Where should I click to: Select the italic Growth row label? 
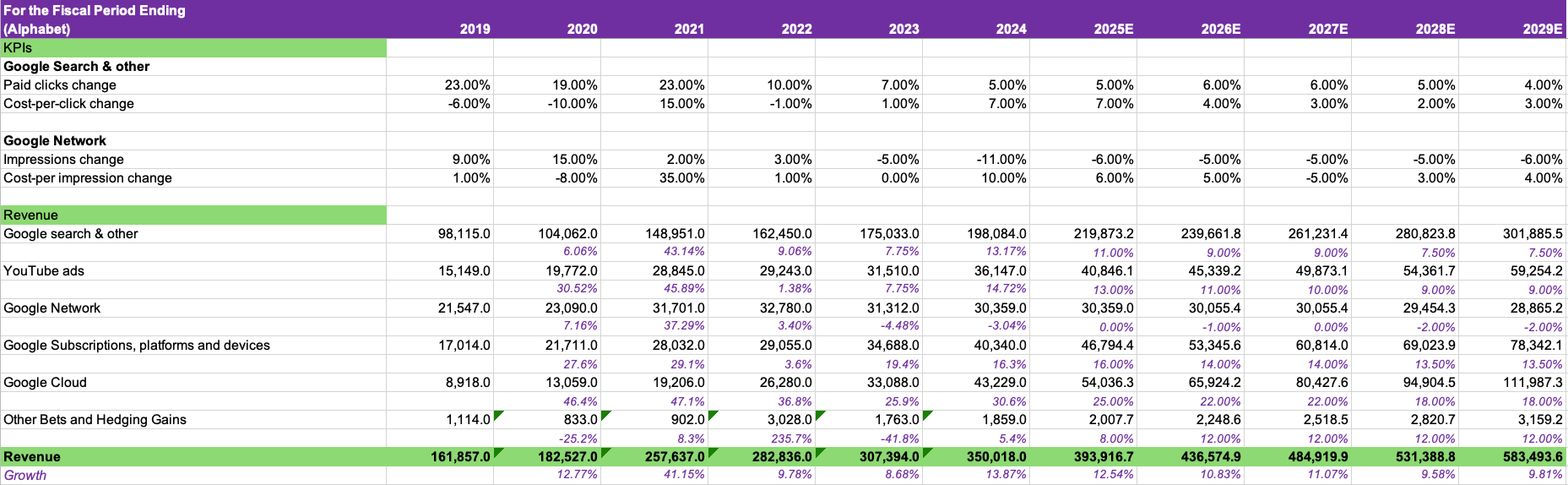tap(25, 476)
